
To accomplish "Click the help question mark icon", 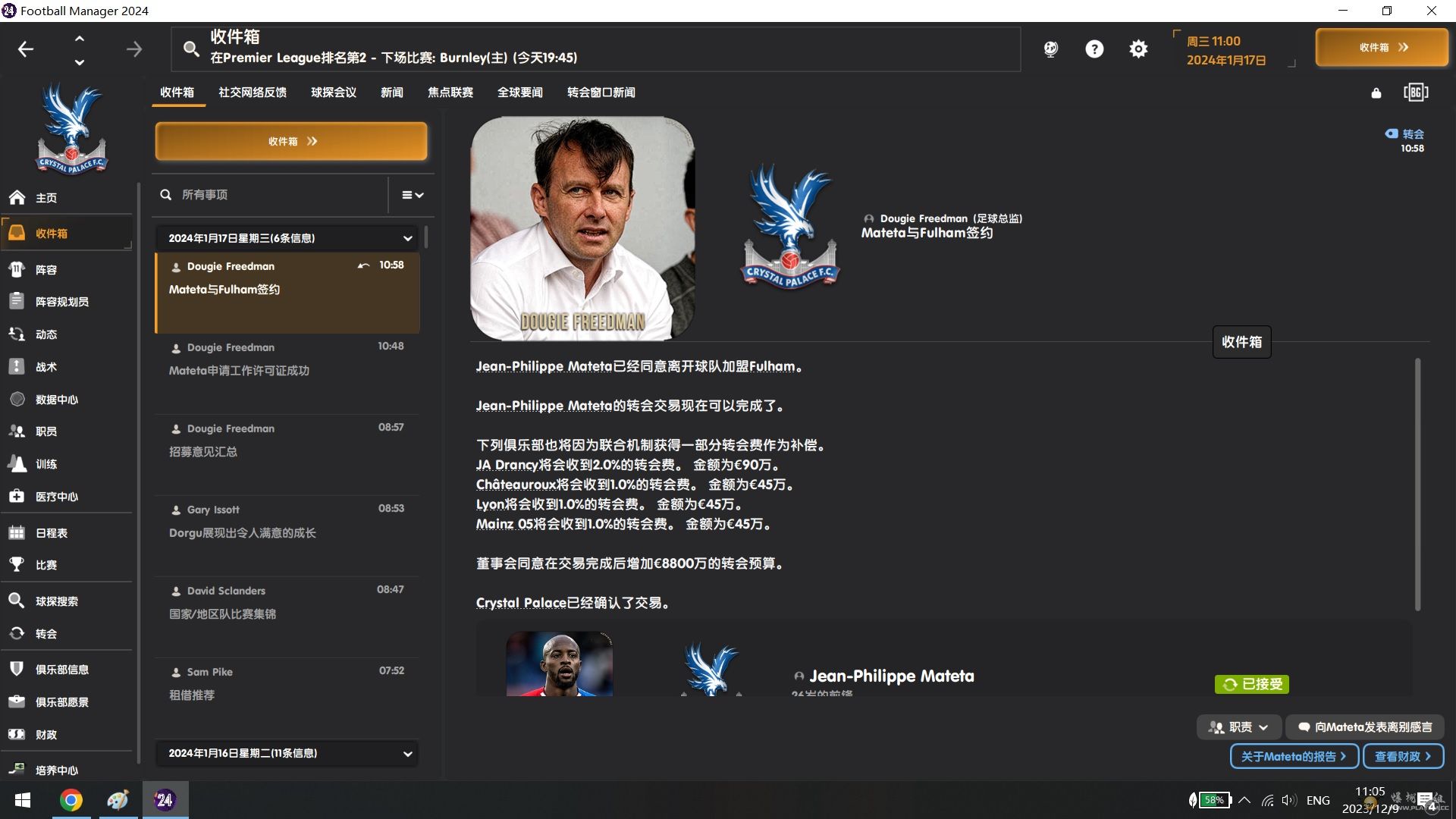I will (x=1094, y=49).
